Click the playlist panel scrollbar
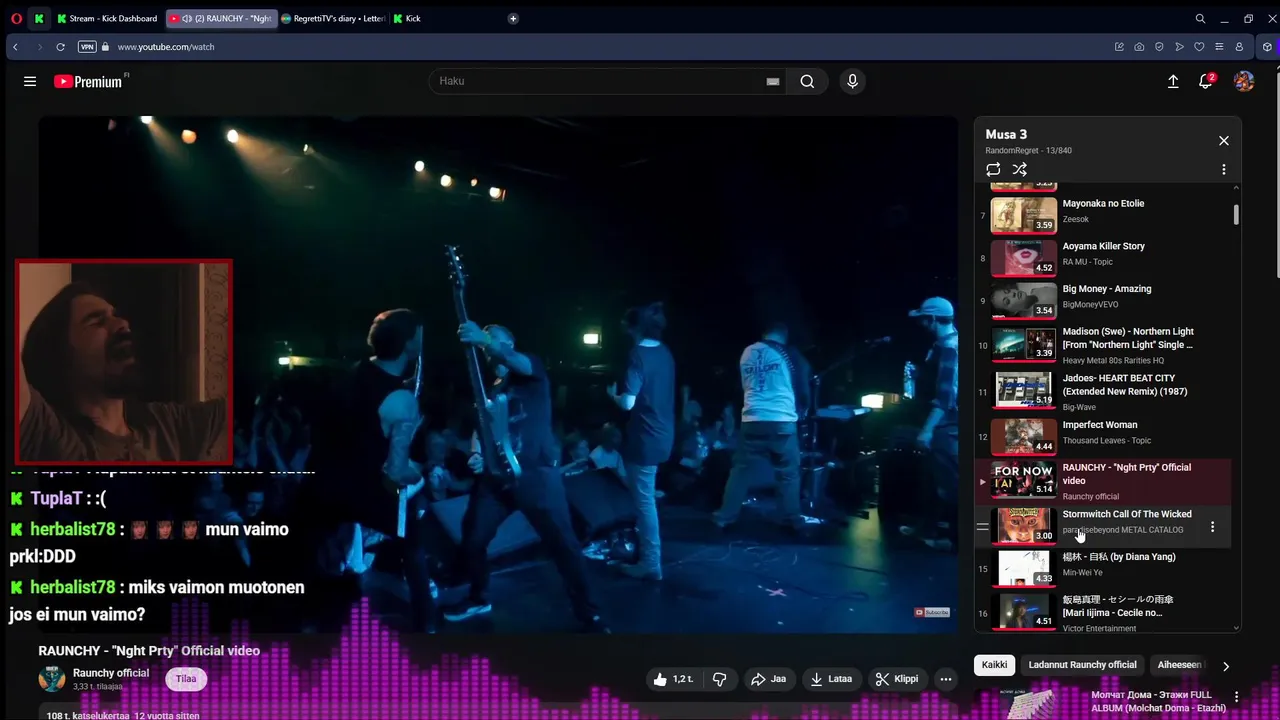Viewport: 1280px width, 720px height. [1237, 214]
